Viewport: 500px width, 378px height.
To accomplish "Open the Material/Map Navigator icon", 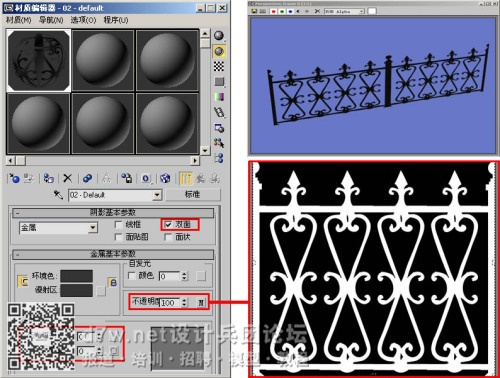I will (x=219, y=158).
